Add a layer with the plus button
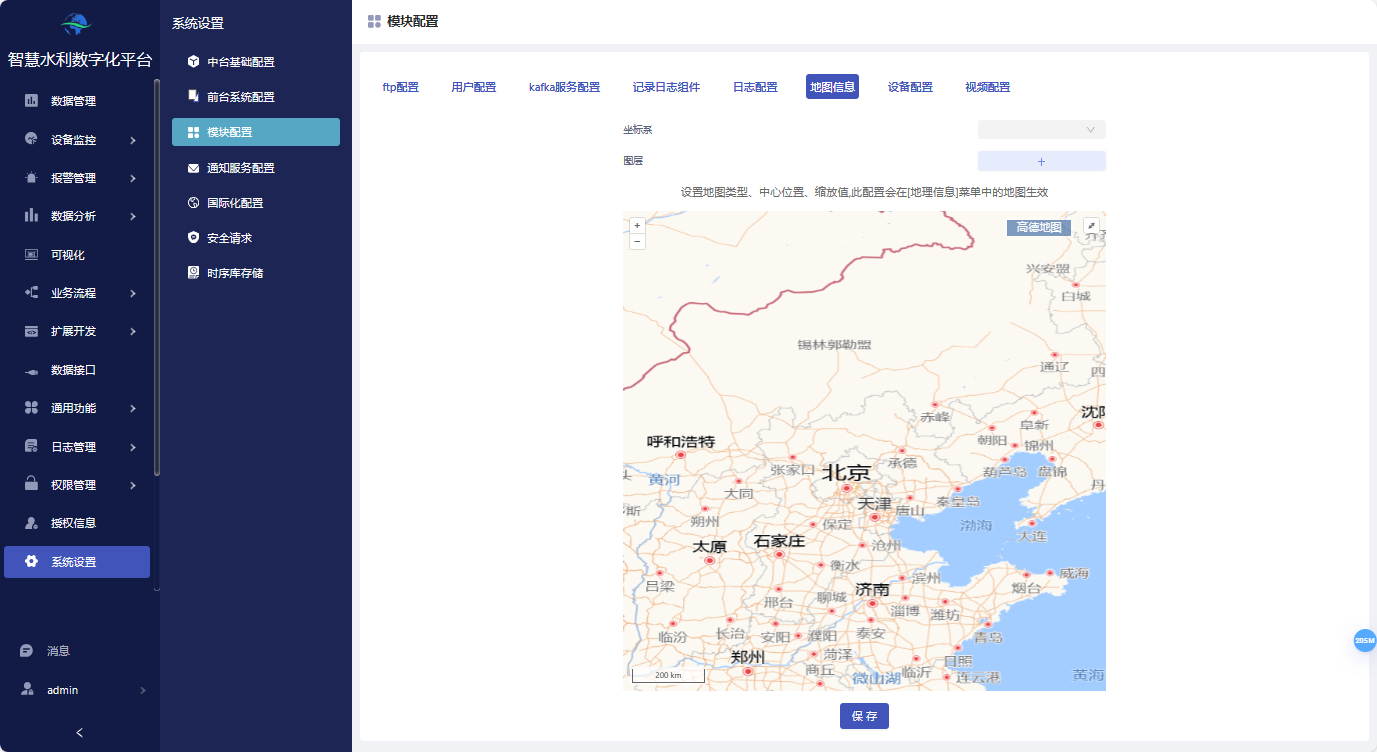This screenshot has height=752, width=1377. [1041, 161]
